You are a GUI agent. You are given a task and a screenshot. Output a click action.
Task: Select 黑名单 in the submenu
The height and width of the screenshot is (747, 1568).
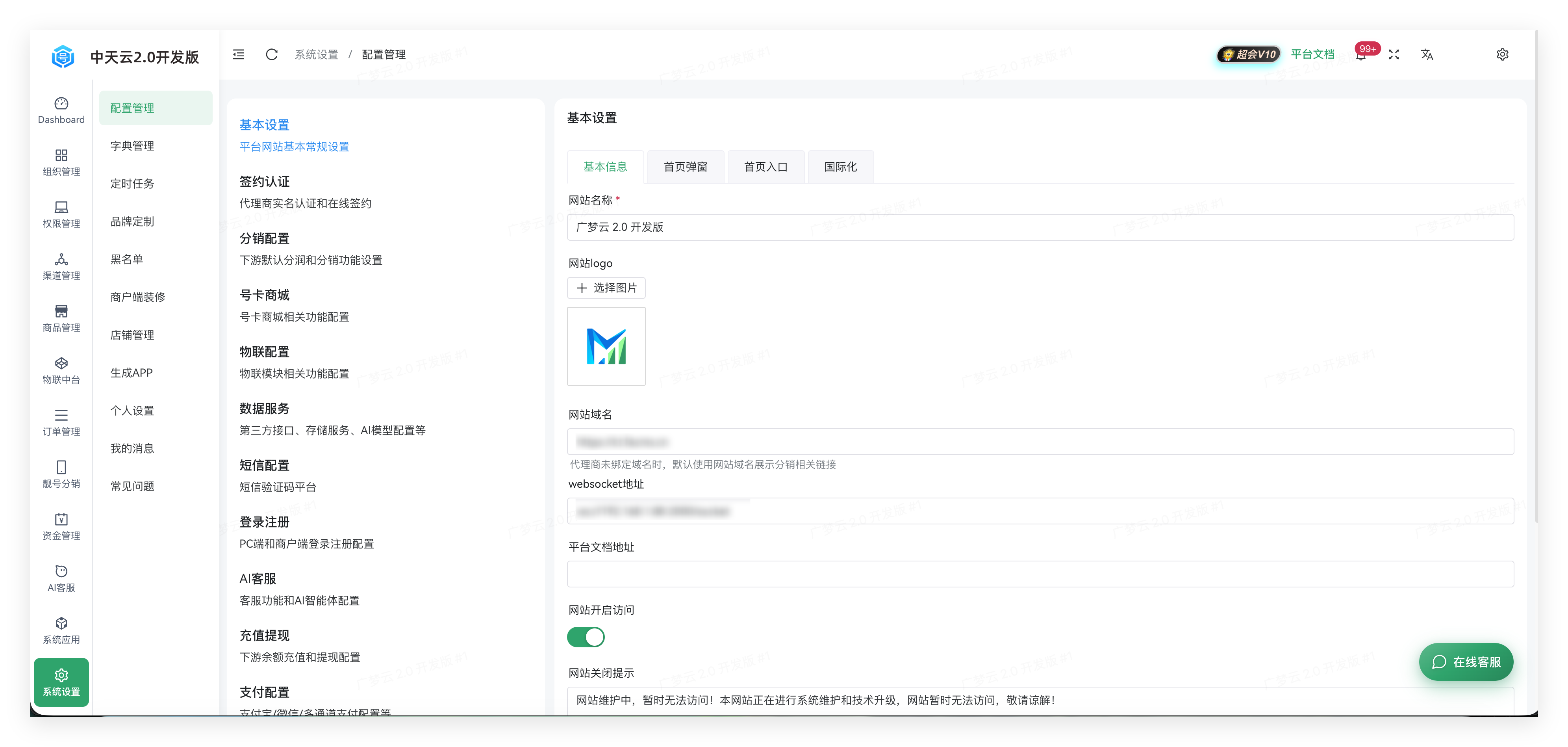(x=156, y=259)
